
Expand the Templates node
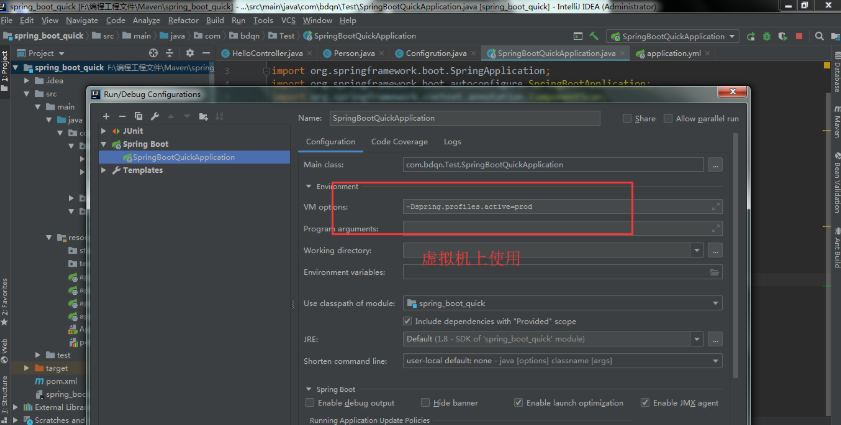[x=104, y=170]
